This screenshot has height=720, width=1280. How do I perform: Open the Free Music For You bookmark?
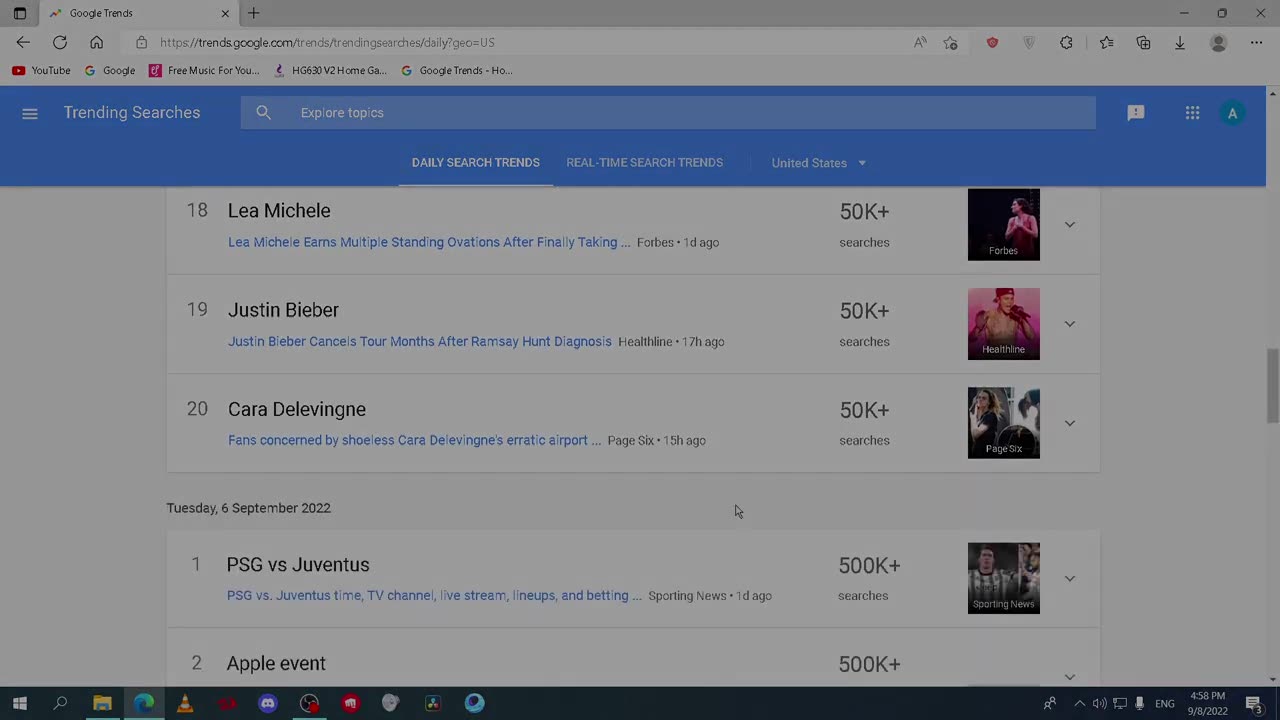point(204,70)
